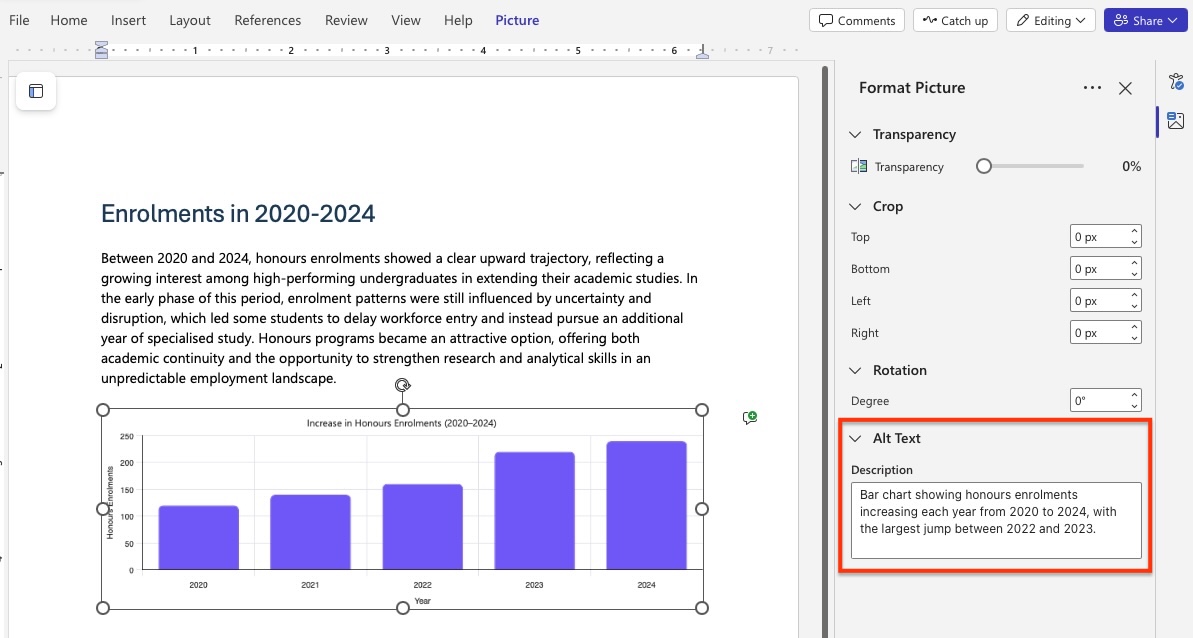Click the right indent marker on ruler
Image resolution: width=1193 pixels, height=638 pixels.
point(702,52)
